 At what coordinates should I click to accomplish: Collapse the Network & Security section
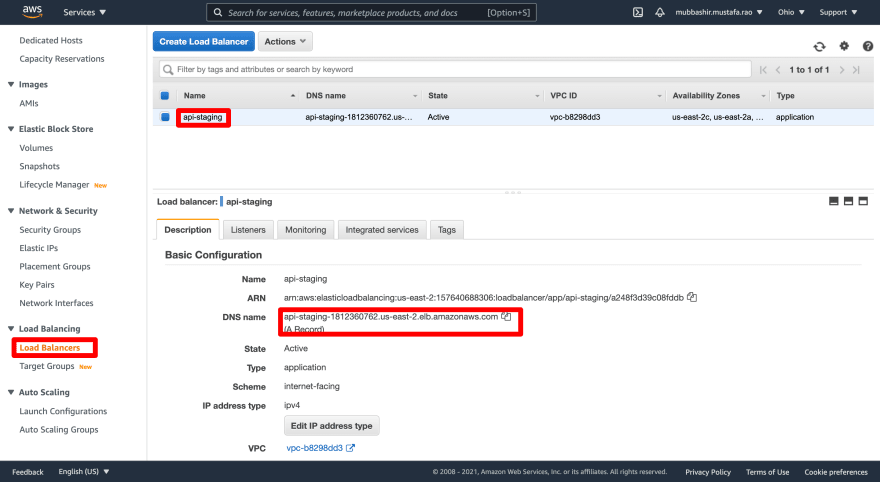[x=11, y=210]
